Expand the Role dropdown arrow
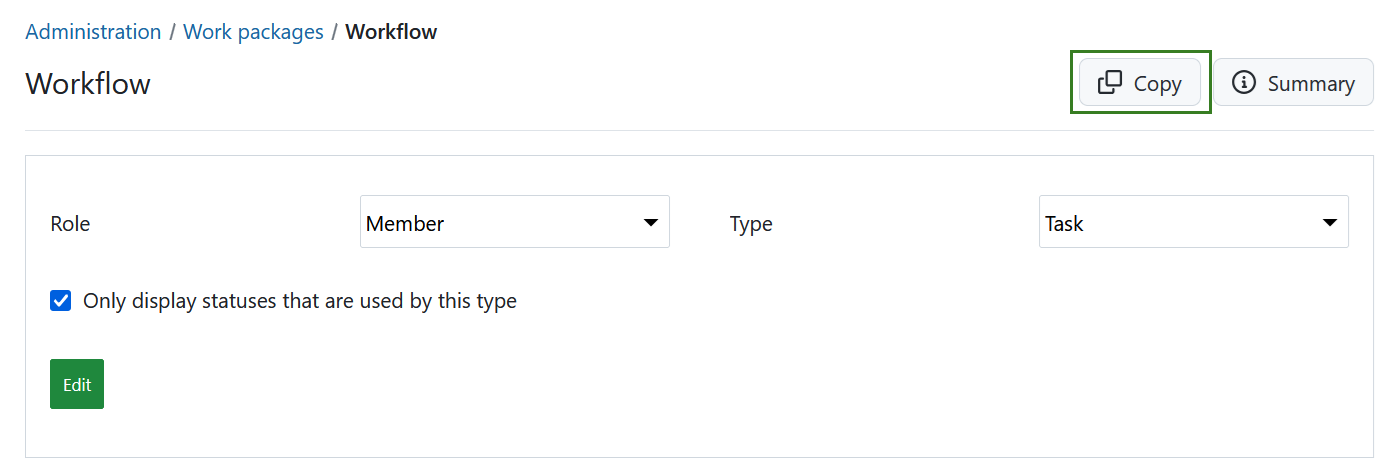This screenshot has width=1390, height=465. 650,222
